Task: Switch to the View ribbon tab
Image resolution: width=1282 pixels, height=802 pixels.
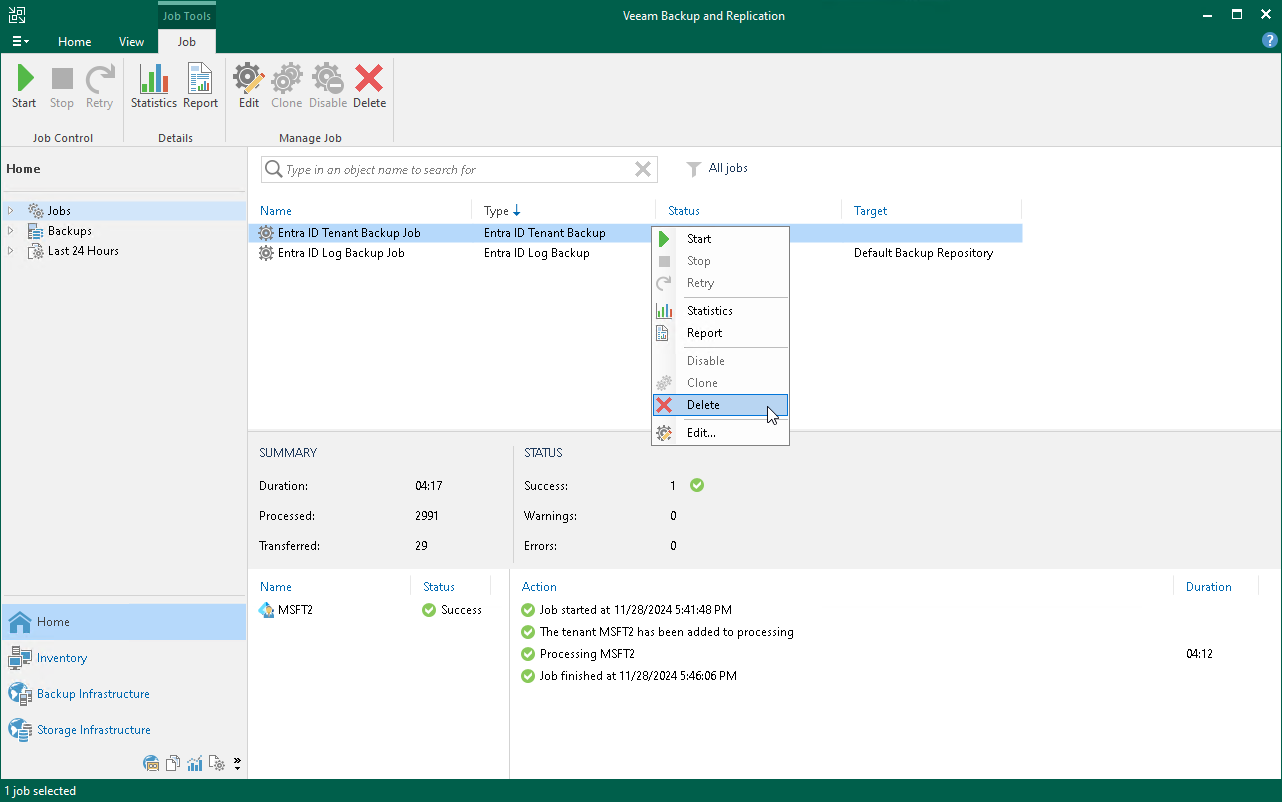Action: tap(131, 42)
